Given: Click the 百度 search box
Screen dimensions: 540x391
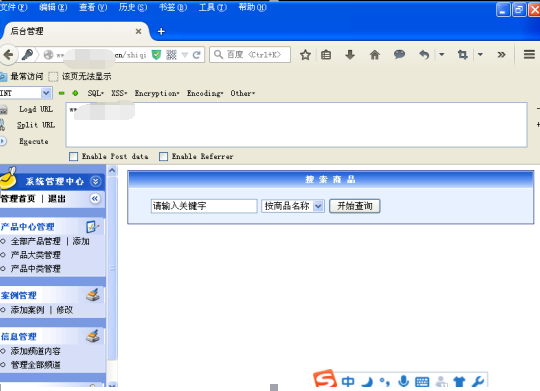Looking at the screenshot, I should tap(250, 54).
